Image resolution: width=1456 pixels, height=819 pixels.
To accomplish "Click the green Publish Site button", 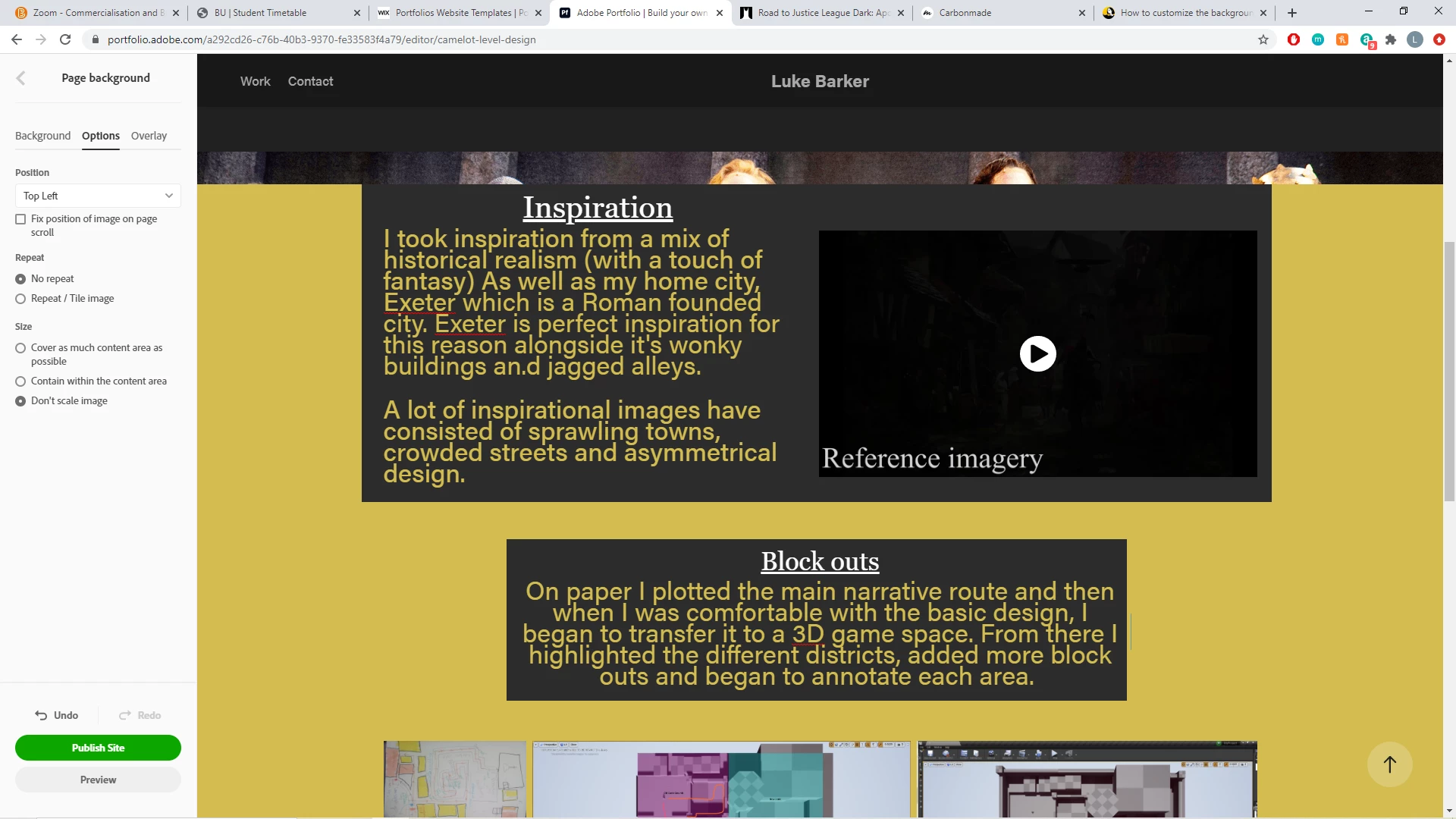I will [x=98, y=748].
